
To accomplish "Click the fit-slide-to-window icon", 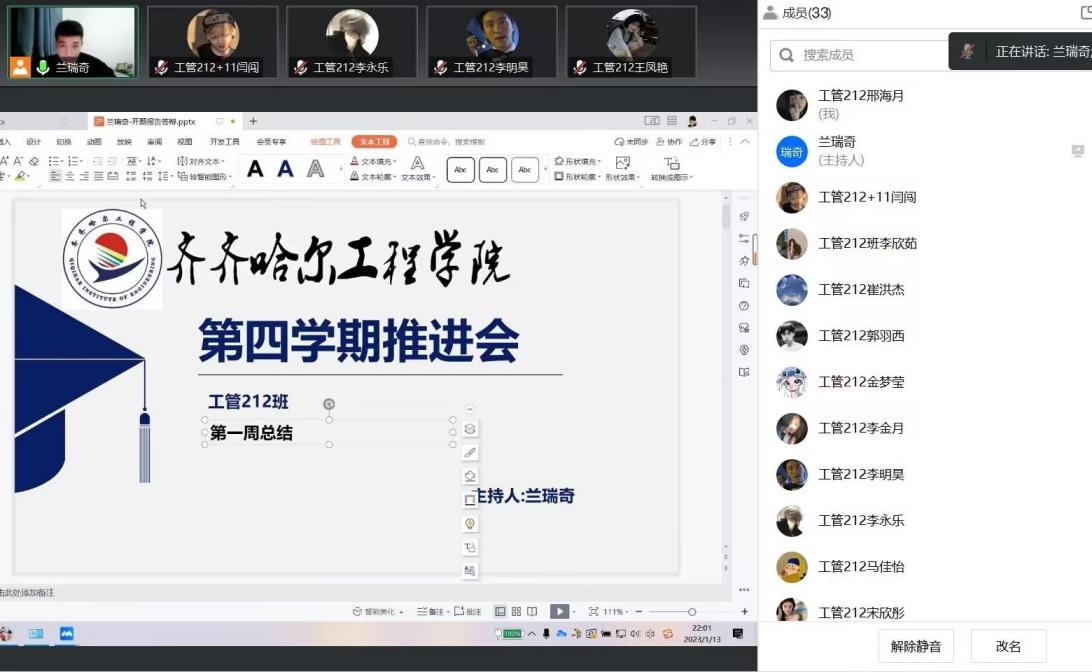I will pyautogui.click(x=594, y=611).
